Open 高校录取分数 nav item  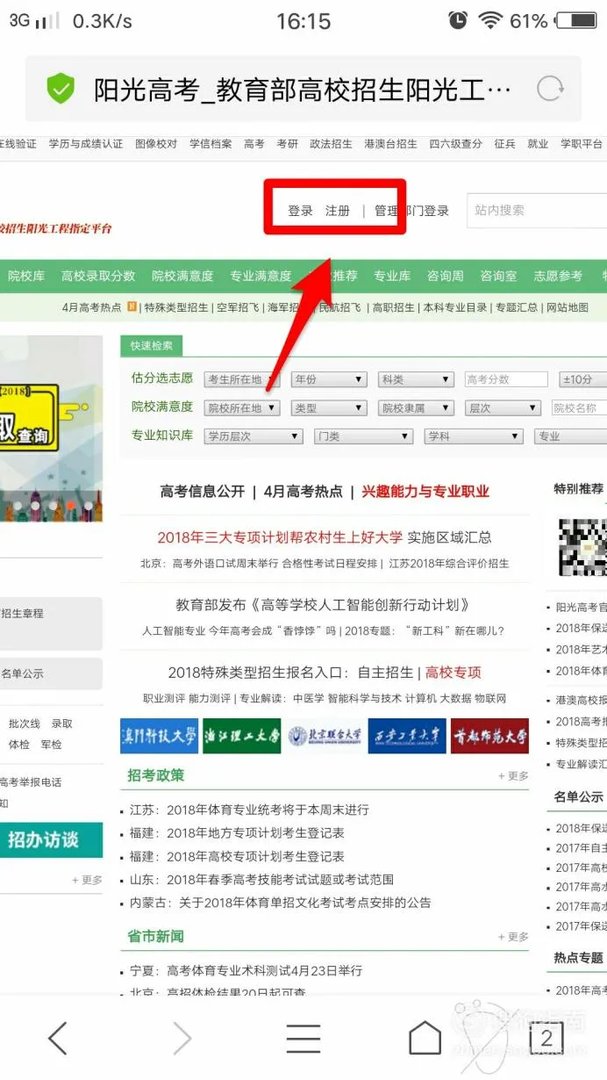coord(98,276)
